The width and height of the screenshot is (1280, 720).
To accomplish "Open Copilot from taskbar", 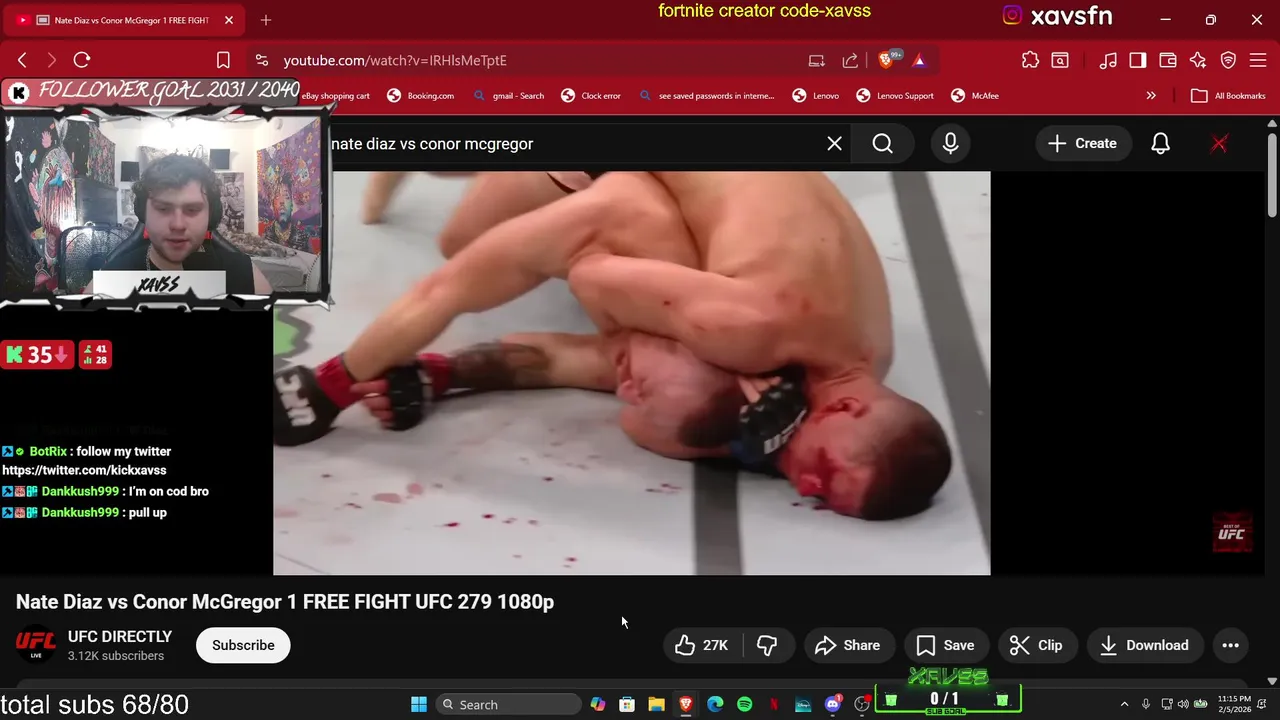I will coord(597,704).
